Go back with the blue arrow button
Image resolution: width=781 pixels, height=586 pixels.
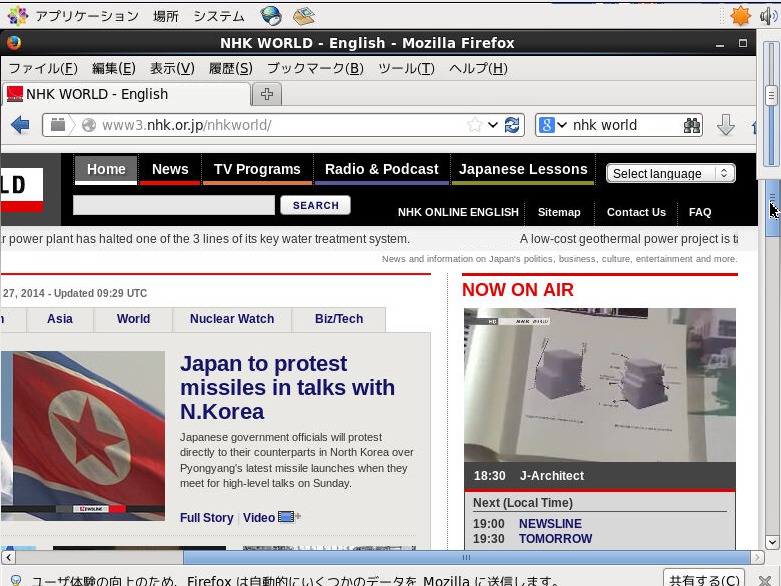click(x=20, y=125)
